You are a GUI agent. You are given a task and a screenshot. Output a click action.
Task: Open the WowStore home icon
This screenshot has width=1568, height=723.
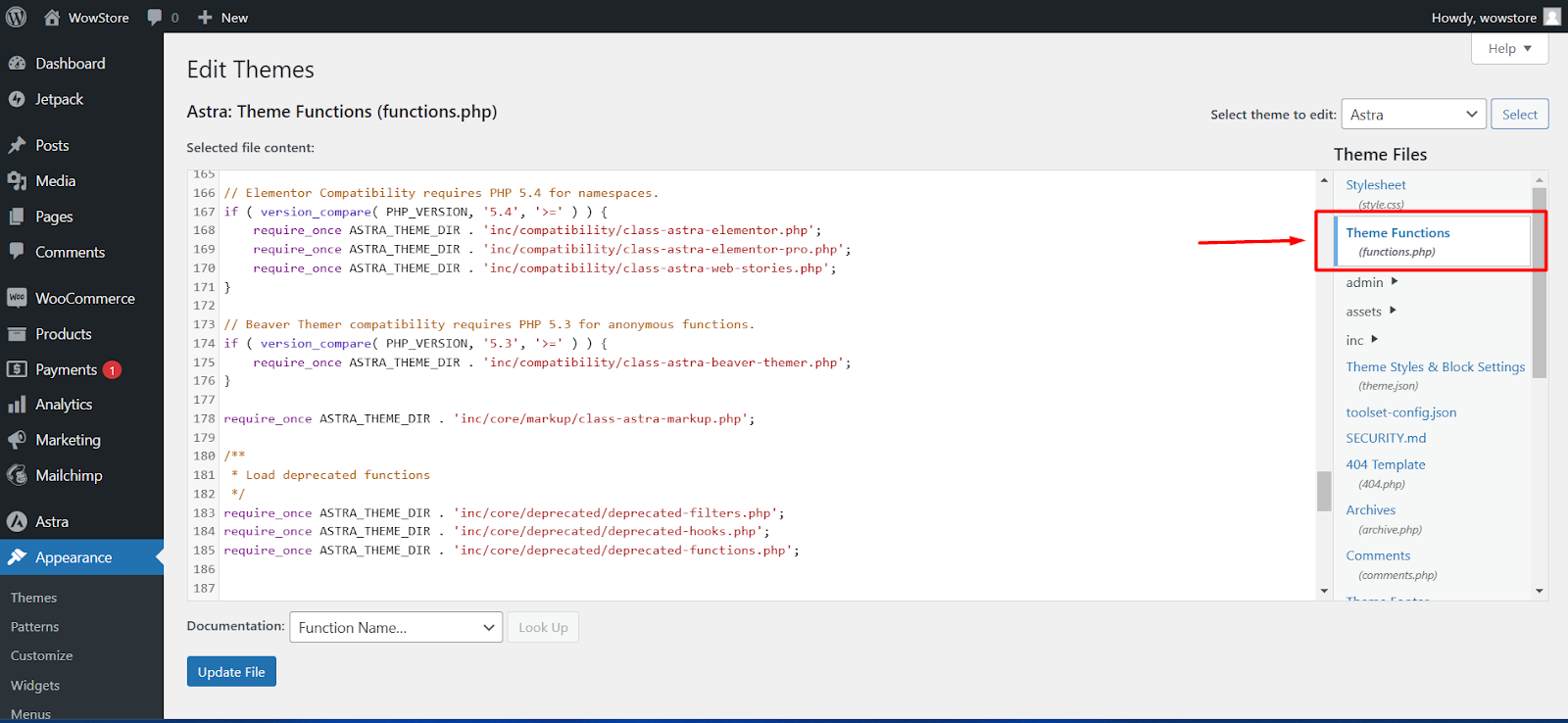point(52,18)
